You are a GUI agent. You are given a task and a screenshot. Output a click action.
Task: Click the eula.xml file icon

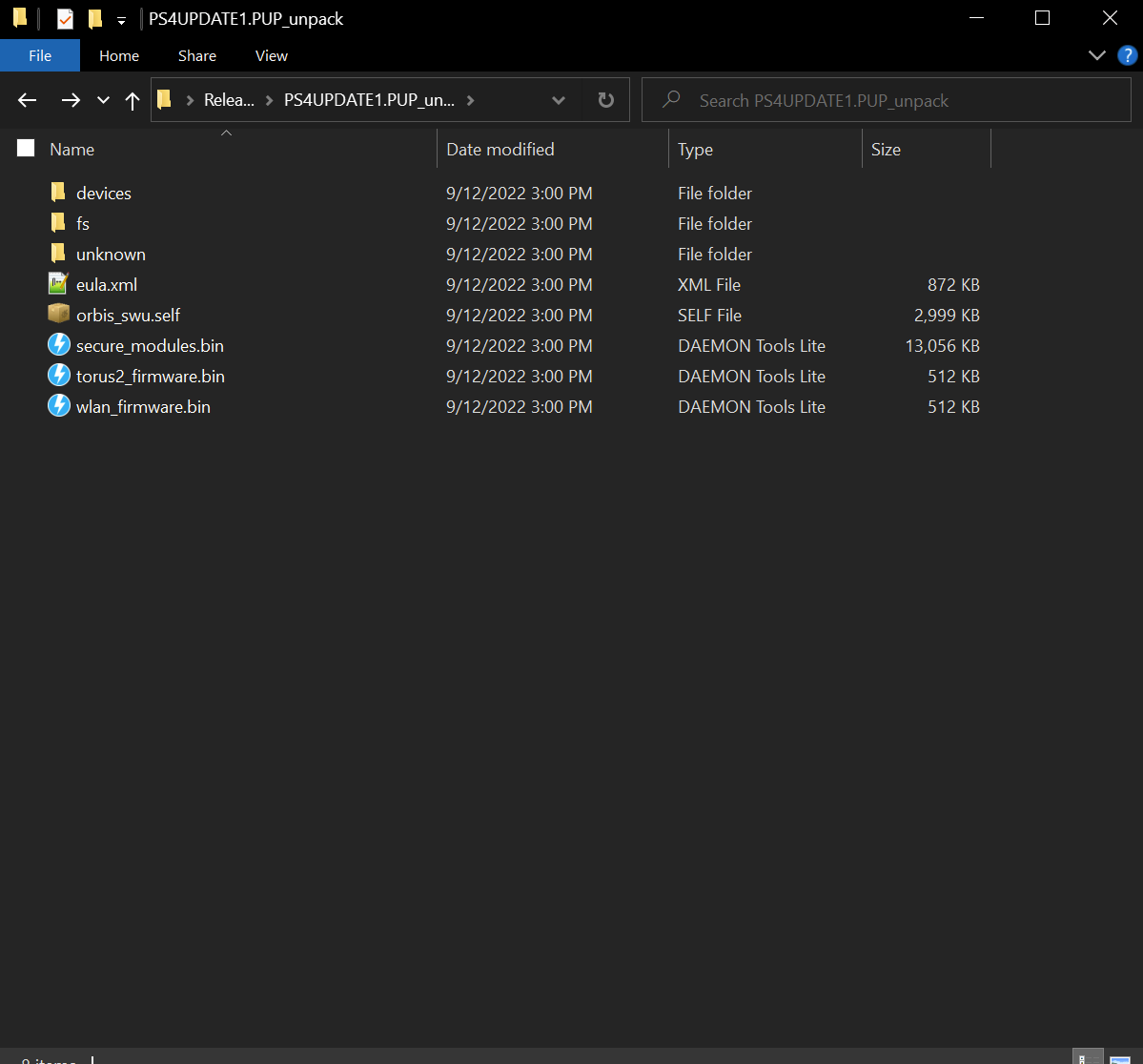click(58, 284)
